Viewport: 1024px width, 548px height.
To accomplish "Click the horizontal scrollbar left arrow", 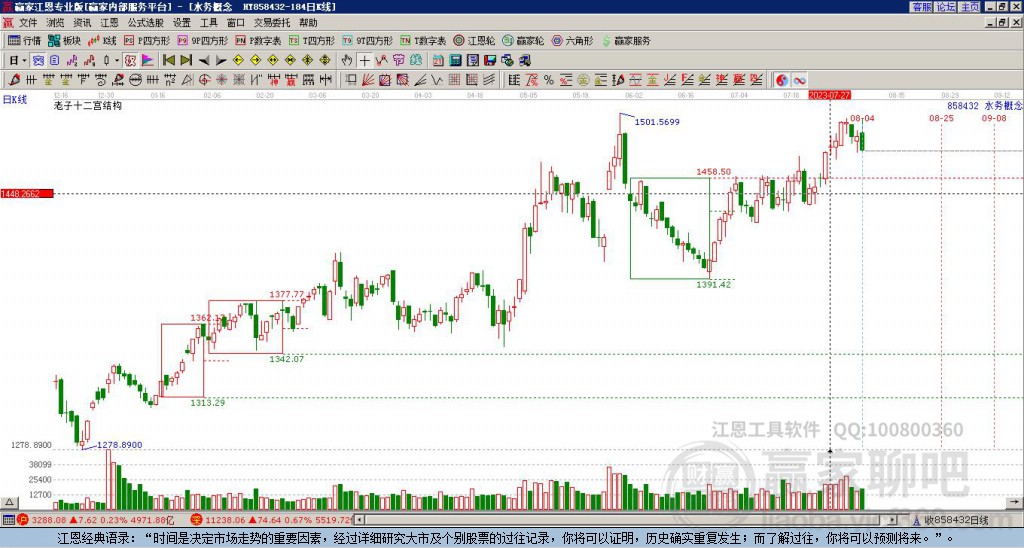I will tap(360, 520).
